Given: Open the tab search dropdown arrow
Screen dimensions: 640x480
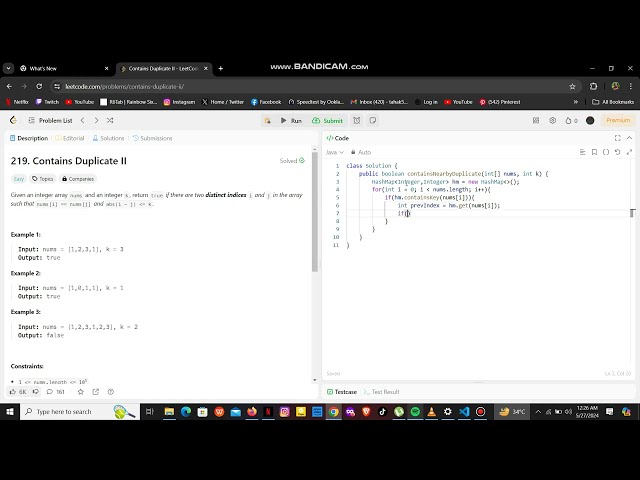Looking at the screenshot, I should pos(8,69).
